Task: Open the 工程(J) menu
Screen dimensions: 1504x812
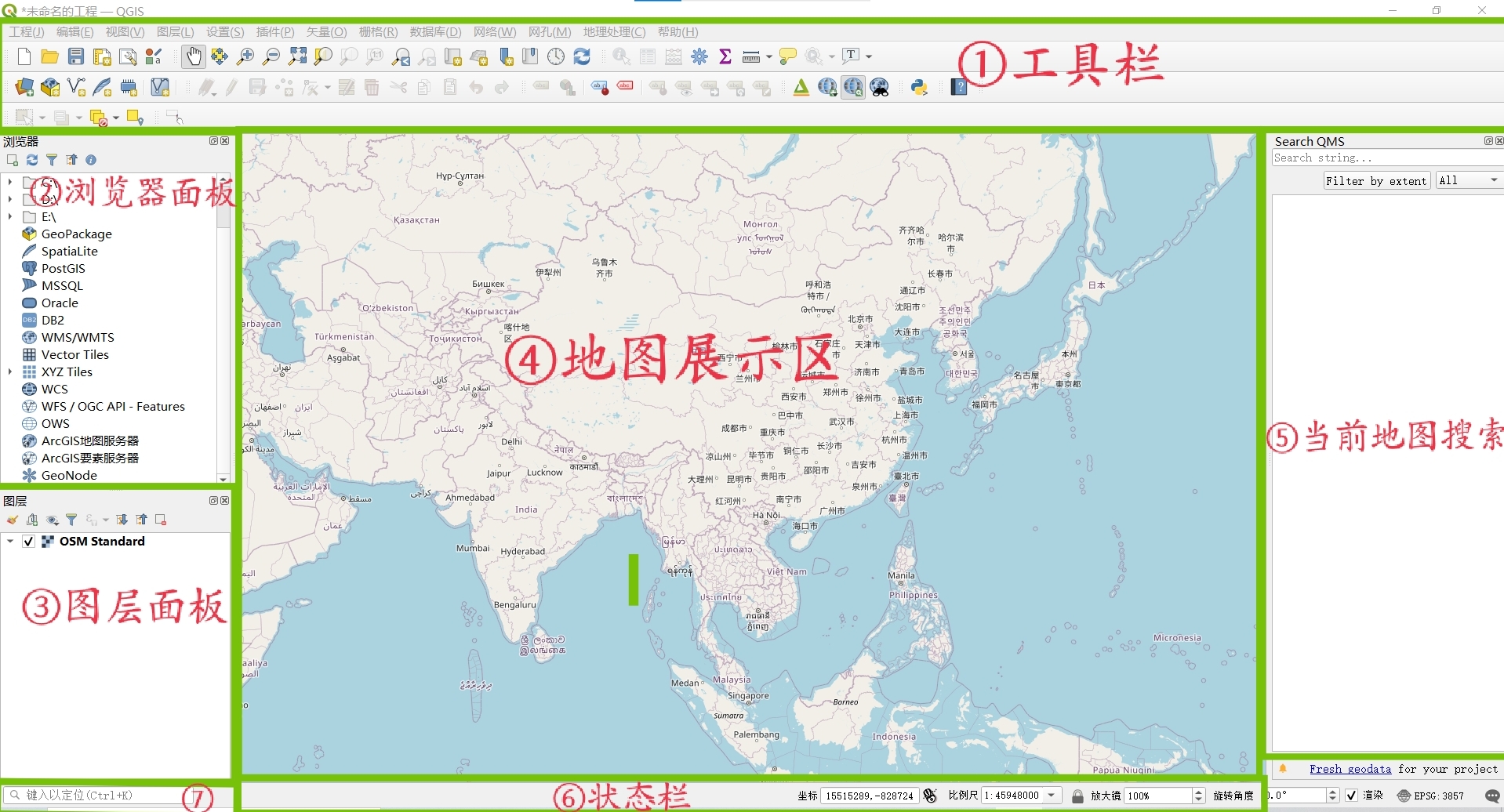Action: pyautogui.click(x=27, y=32)
